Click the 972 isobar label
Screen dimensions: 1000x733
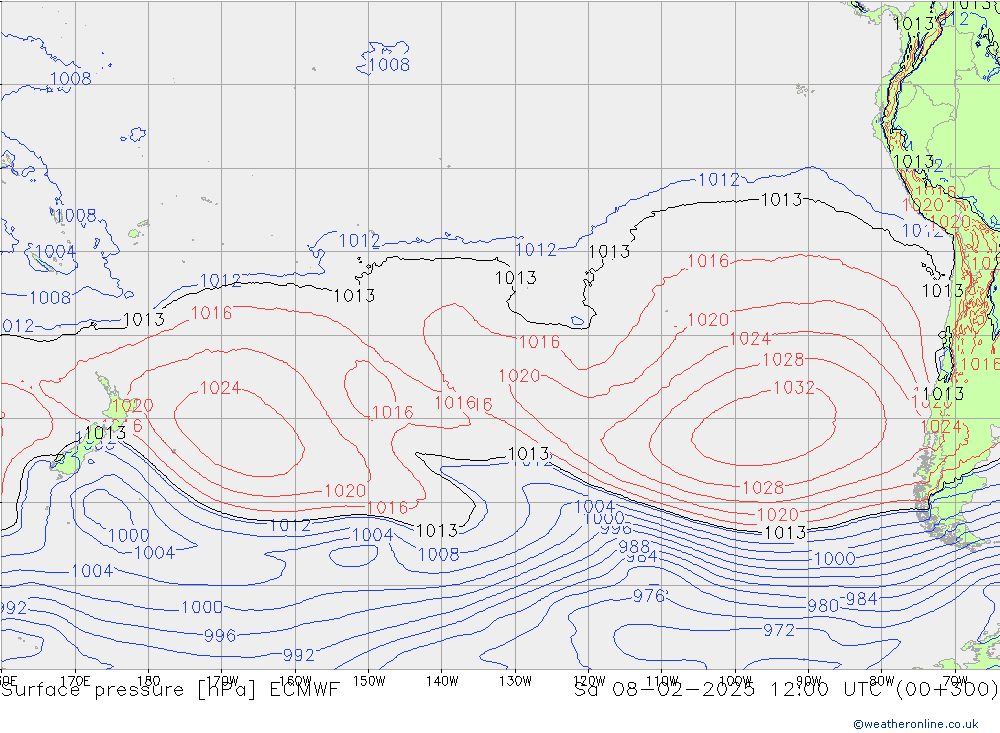click(x=779, y=630)
